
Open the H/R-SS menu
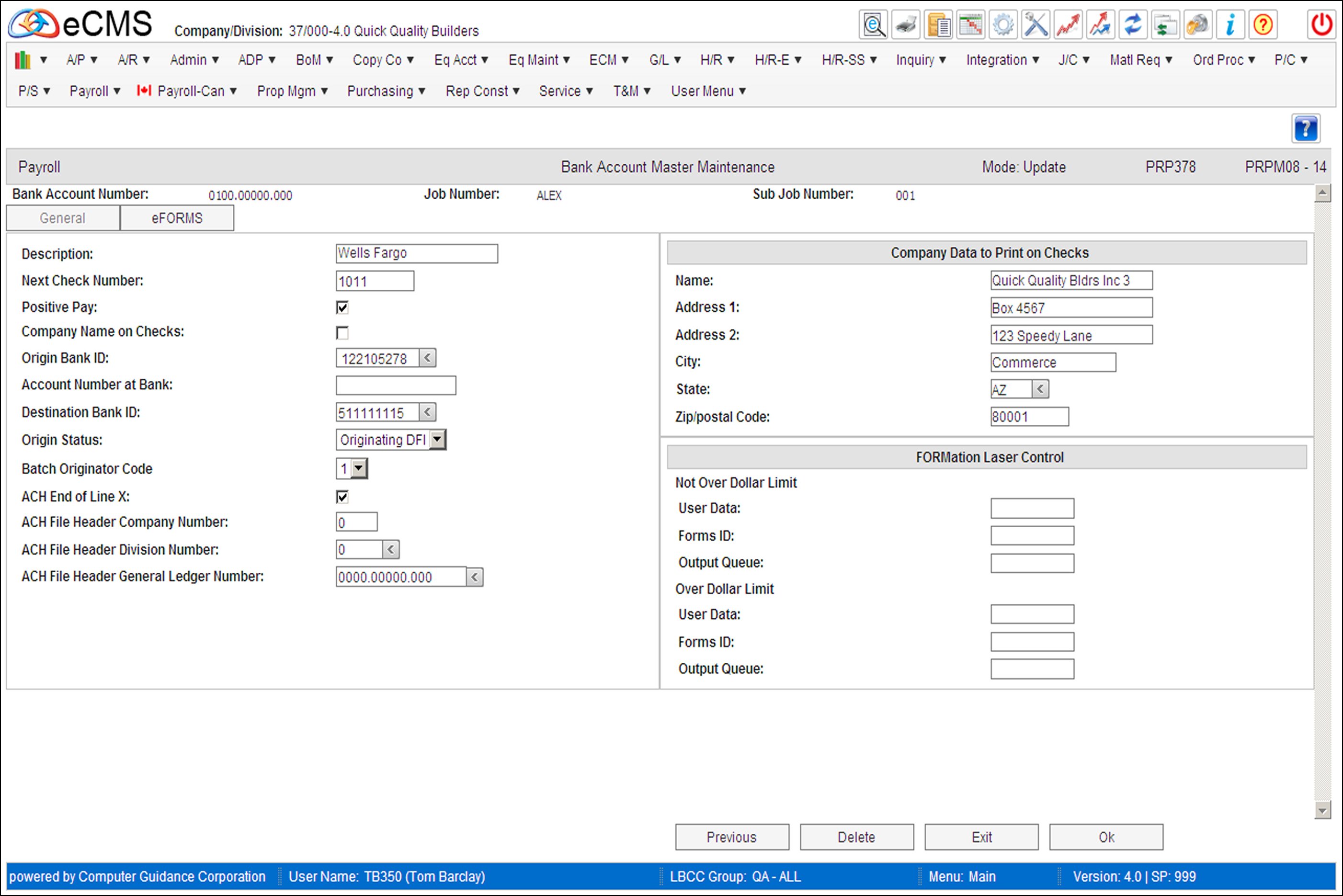(x=849, y=59)
